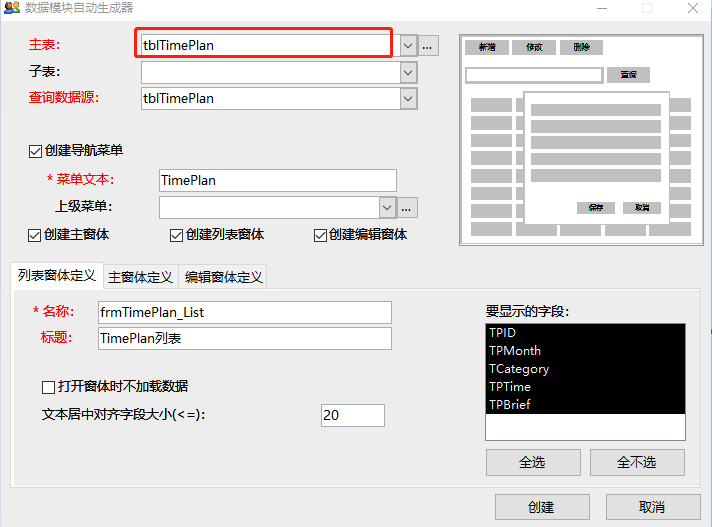Screen dimensions: 712x527
Task: Click the 全选 button
Action: 533,463
